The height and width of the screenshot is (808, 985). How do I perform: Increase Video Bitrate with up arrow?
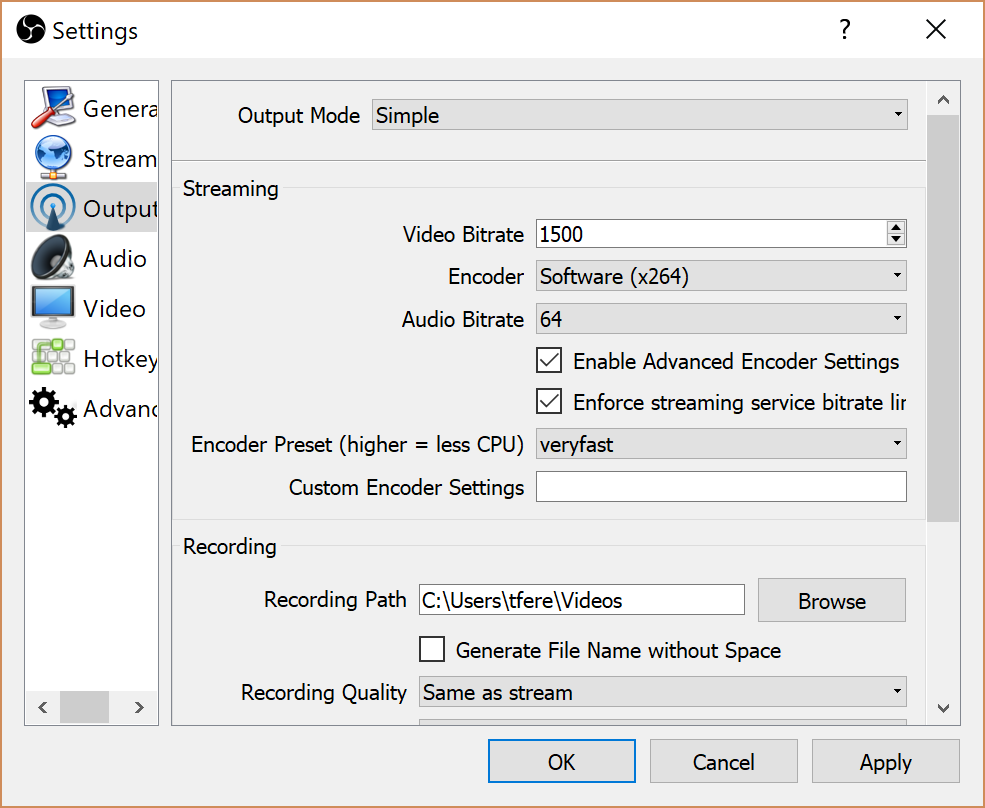click(x=896, y=228)
